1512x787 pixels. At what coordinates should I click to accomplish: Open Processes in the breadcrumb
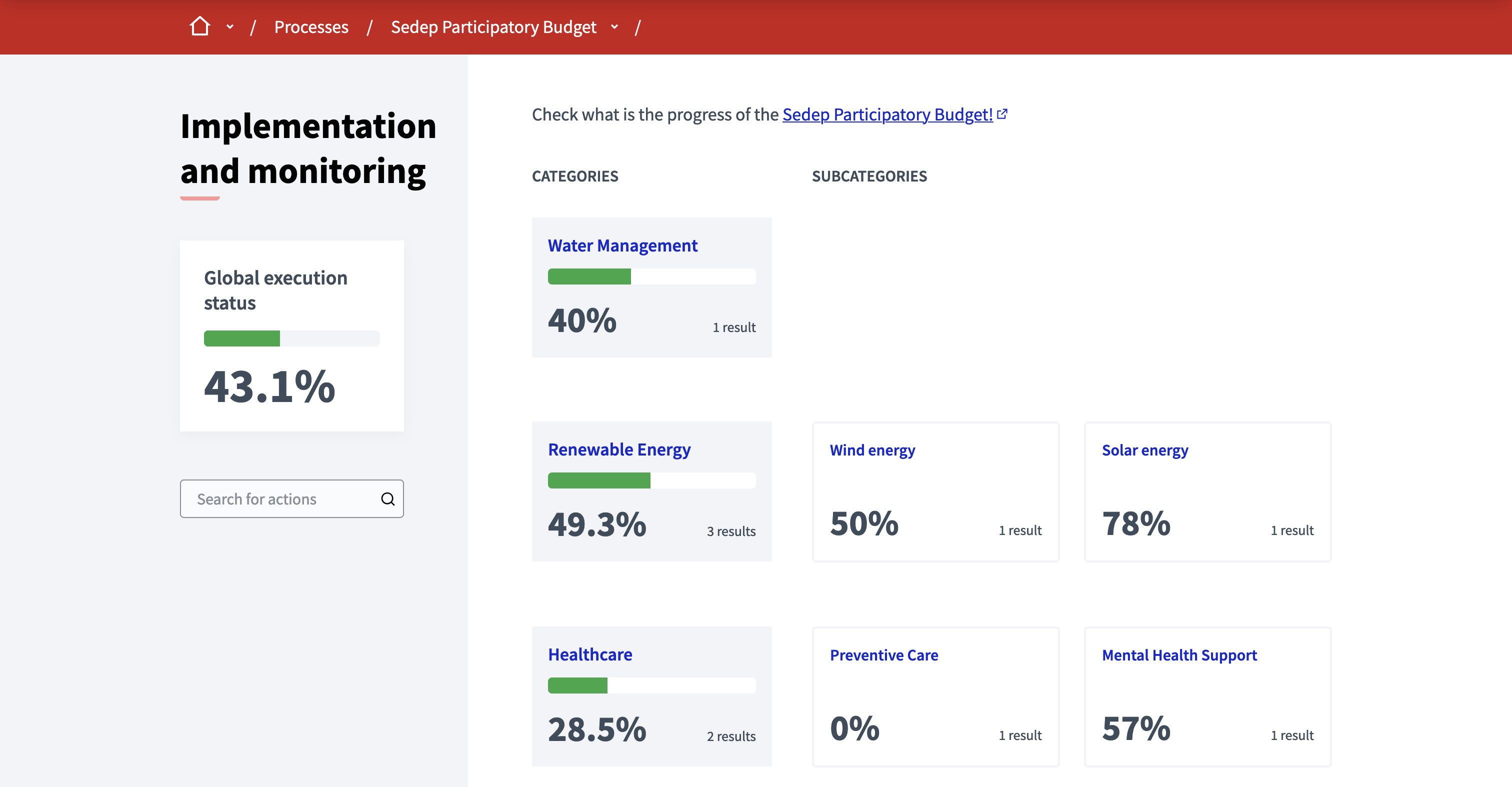[x=311, y=27]
